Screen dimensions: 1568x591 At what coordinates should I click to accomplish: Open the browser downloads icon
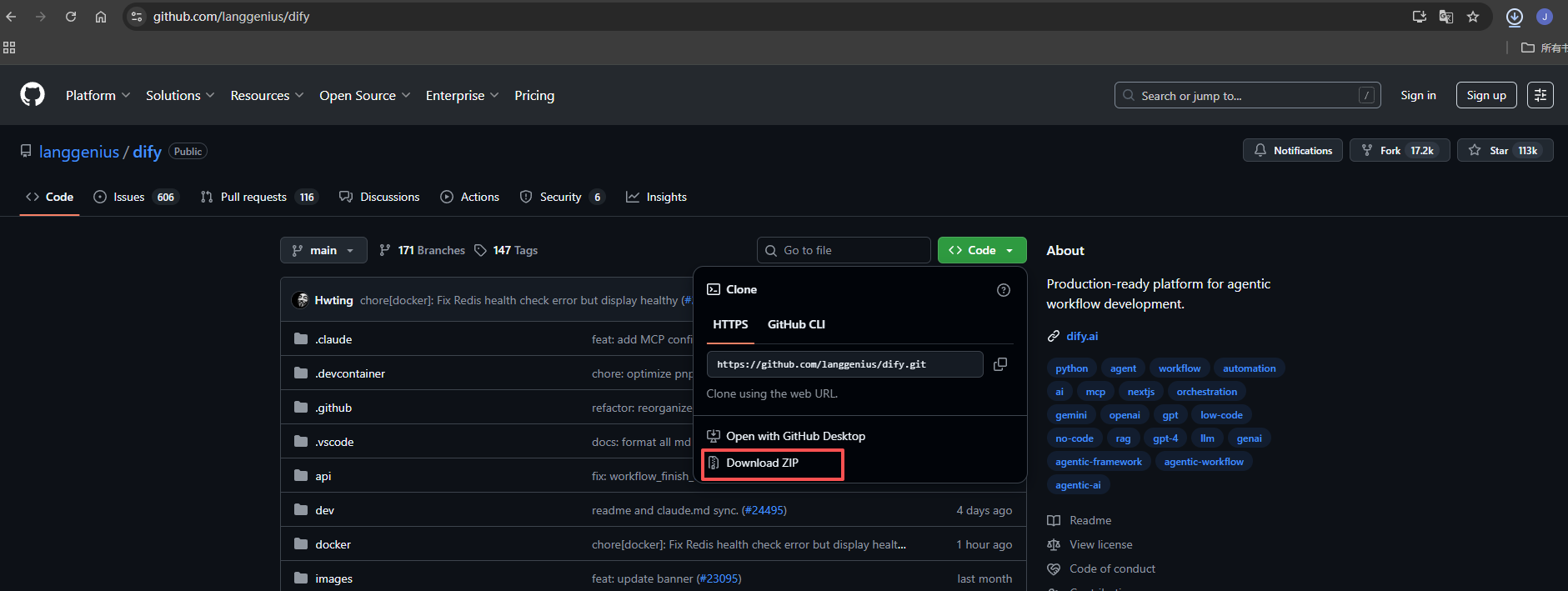1515,17
